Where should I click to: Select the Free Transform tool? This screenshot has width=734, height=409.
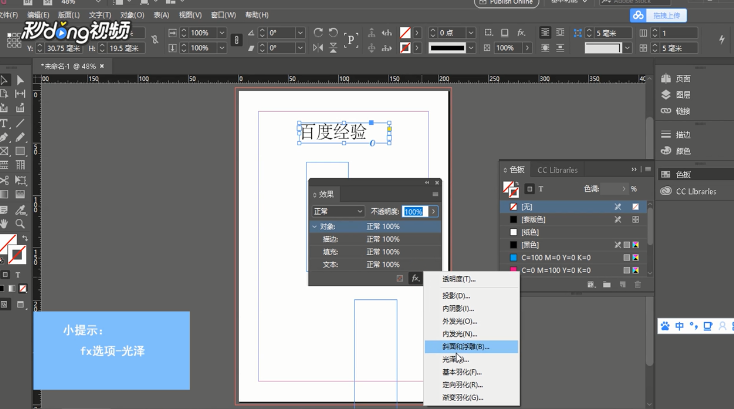(20, 180)
